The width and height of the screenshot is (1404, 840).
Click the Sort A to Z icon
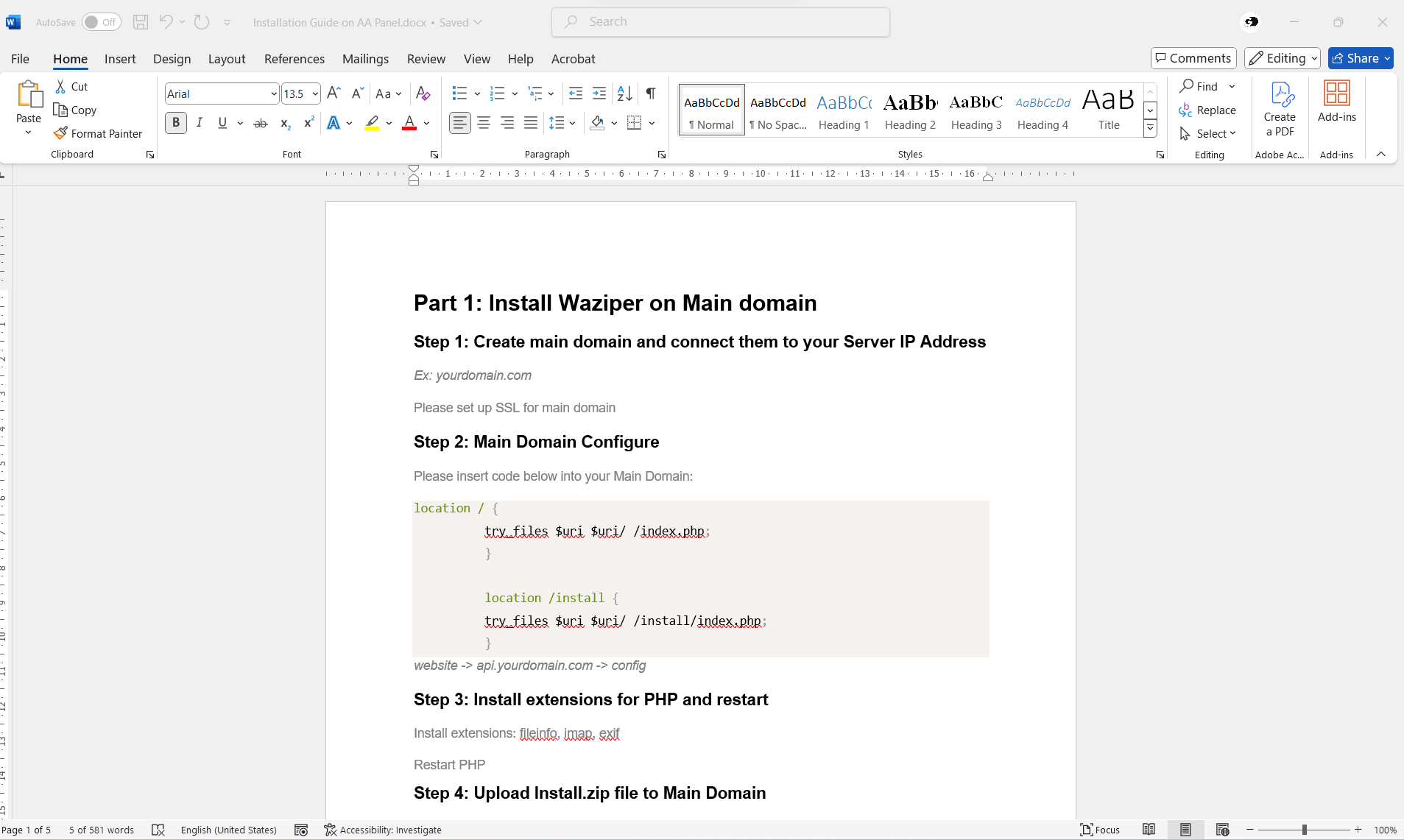pyautogui.click(x=624, y=93)
